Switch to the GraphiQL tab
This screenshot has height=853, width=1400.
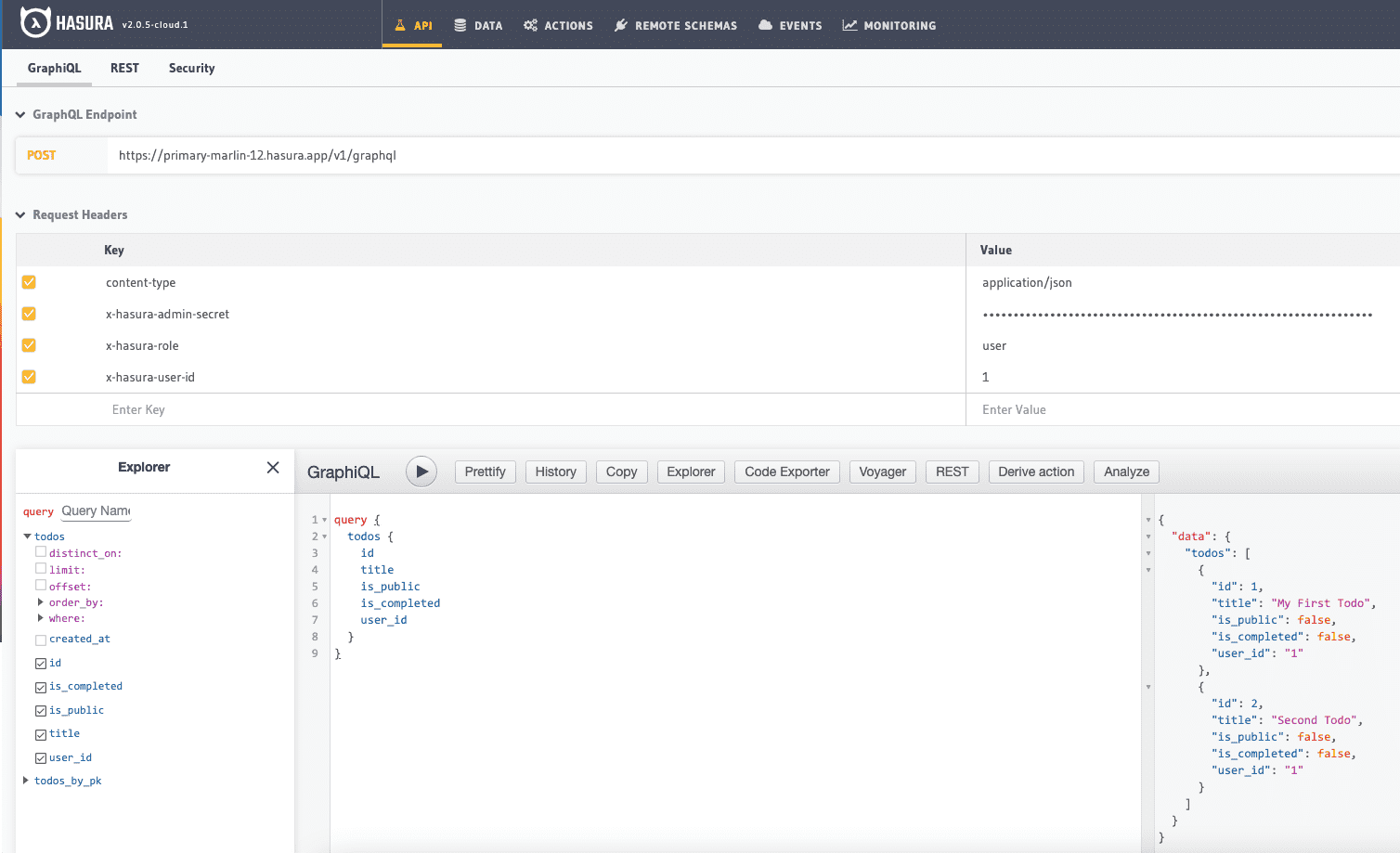pos(54,68)
